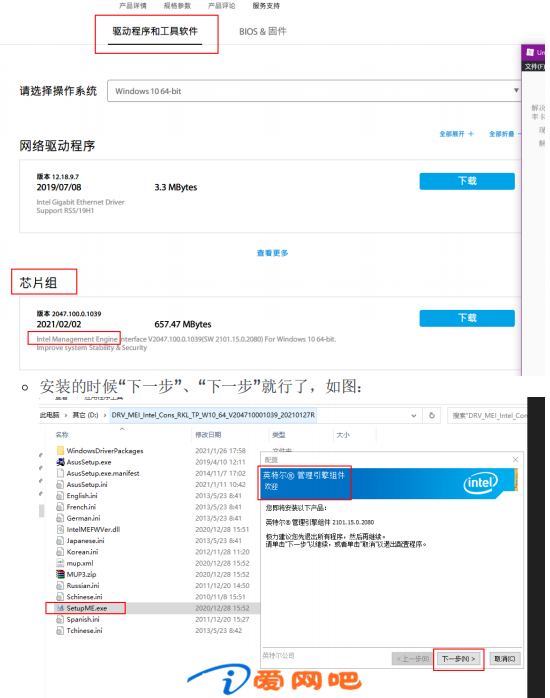This screenshot has width=550, height=698.
Task: Click the 2020/12/28 15:51 date for IntelMEFWVer.dll
Action: 222,529
